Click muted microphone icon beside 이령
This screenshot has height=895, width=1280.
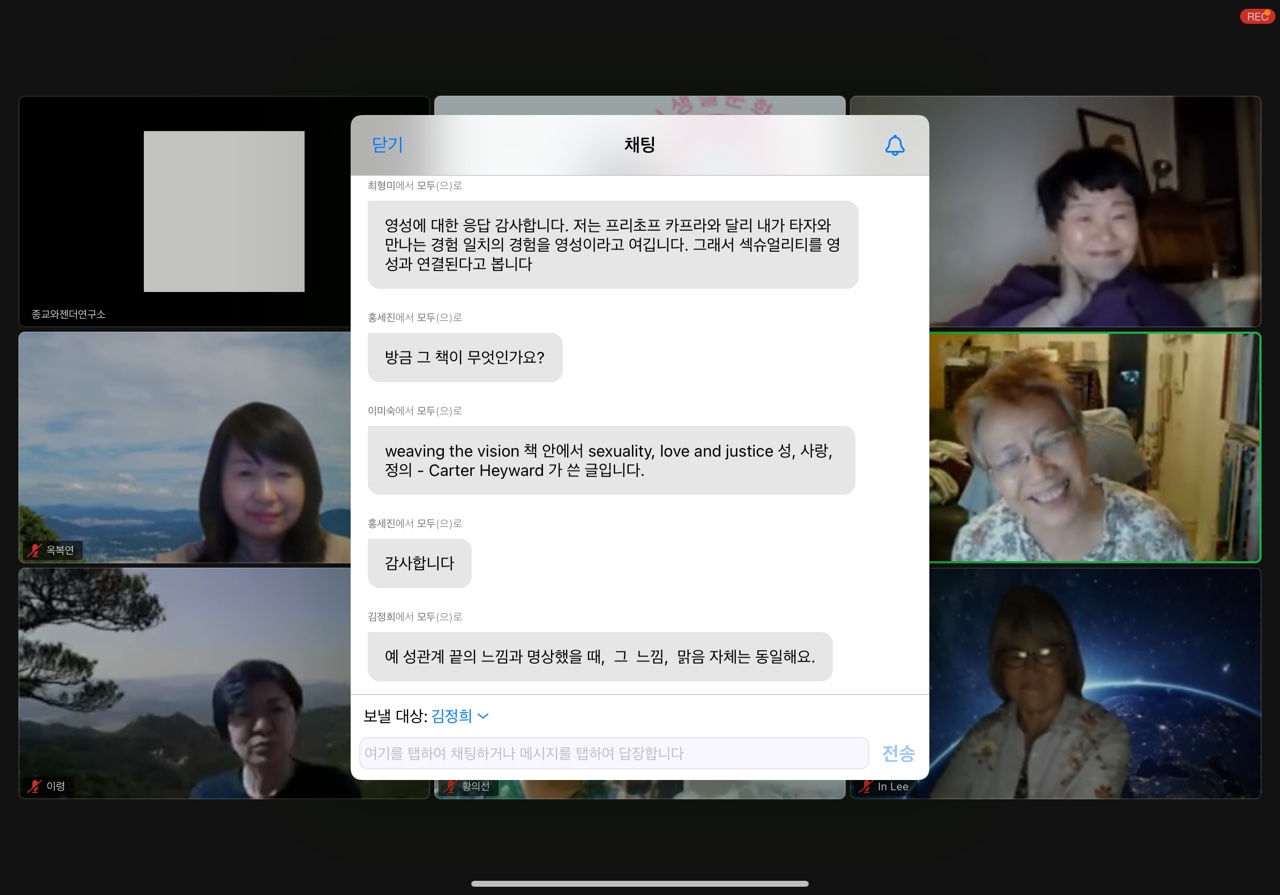[35, 786]
